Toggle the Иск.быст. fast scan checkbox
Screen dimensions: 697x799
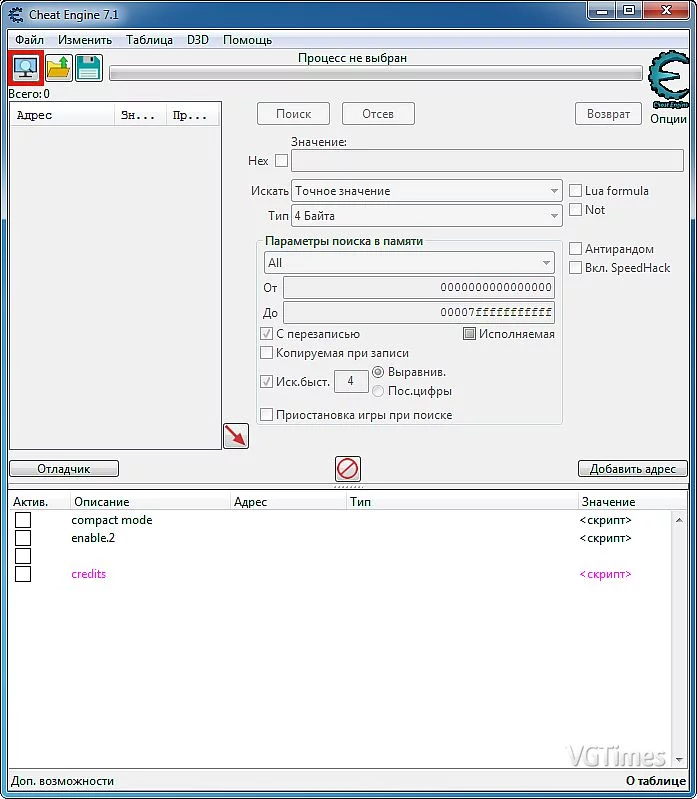click(266, 381)
